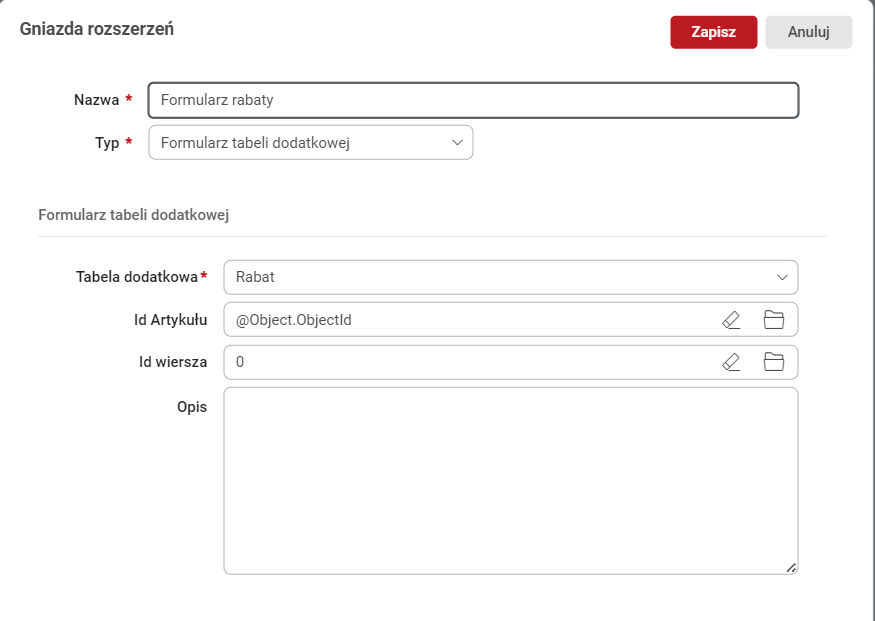Click into the '@Object.ObjectId' text input
Screen dimensions: 875x621
[293, 320]
